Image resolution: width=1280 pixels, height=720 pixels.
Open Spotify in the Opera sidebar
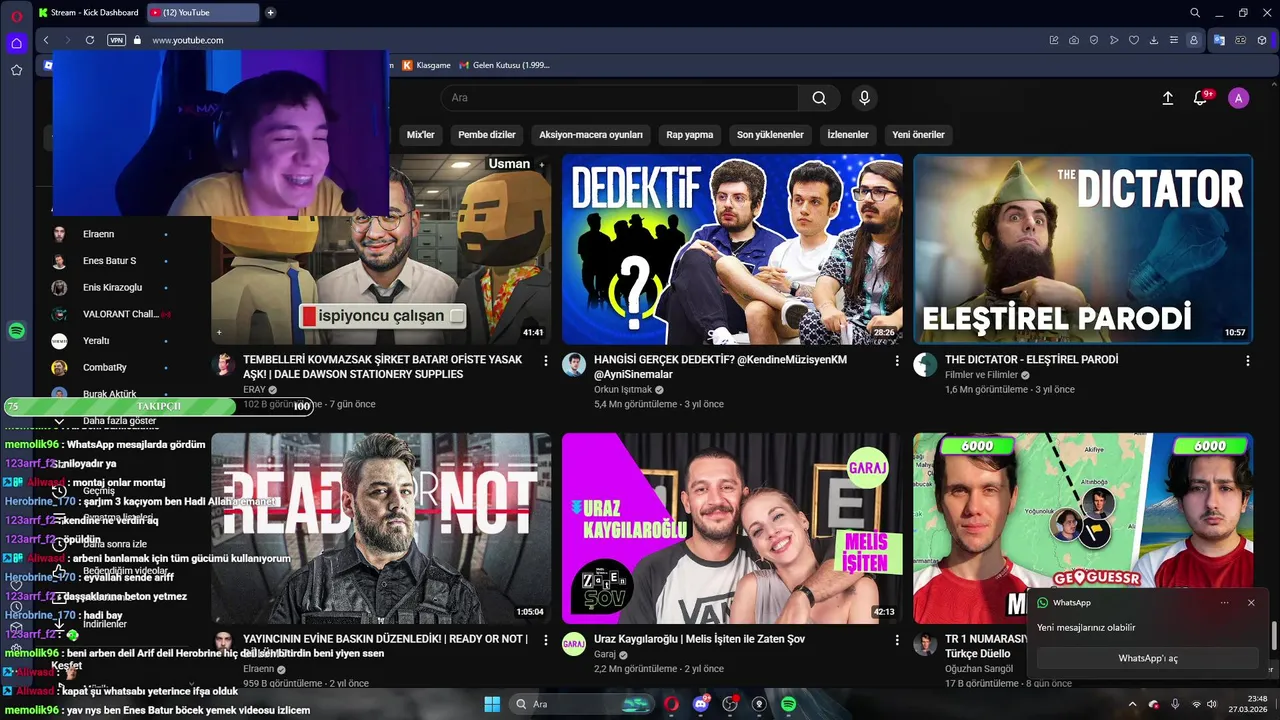[16, 331]
